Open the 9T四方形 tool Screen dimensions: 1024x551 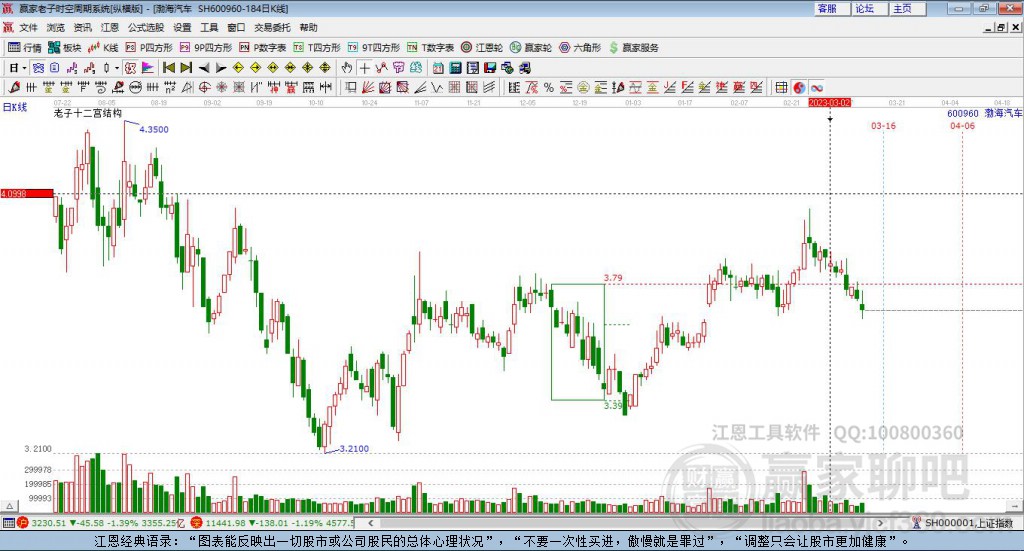[x=374, y=48]
